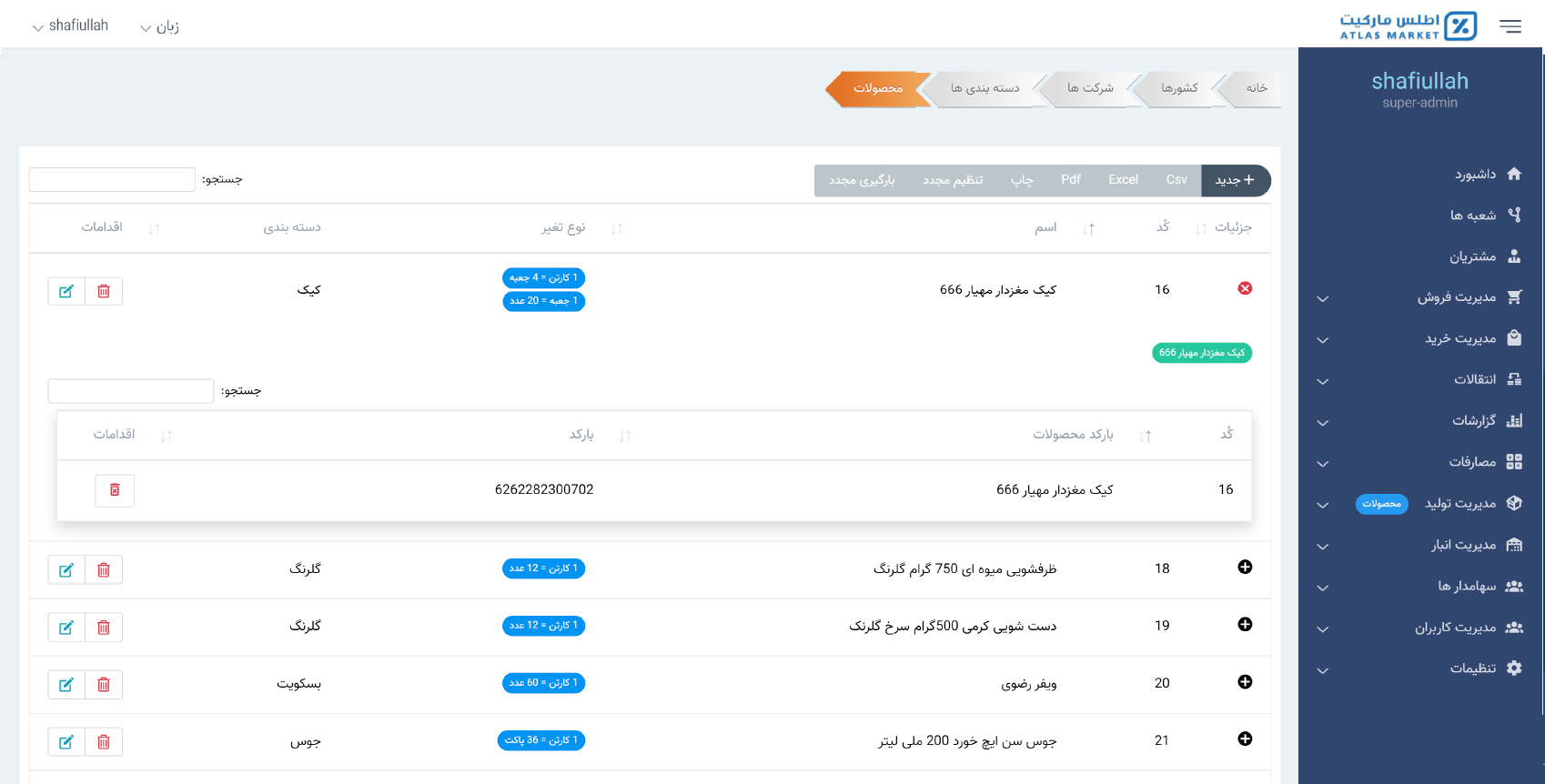Go to the دسته بندی ها breadcrumb tab
The height and width of the screenshot is (784, 1545).
[x=985, y=88]
